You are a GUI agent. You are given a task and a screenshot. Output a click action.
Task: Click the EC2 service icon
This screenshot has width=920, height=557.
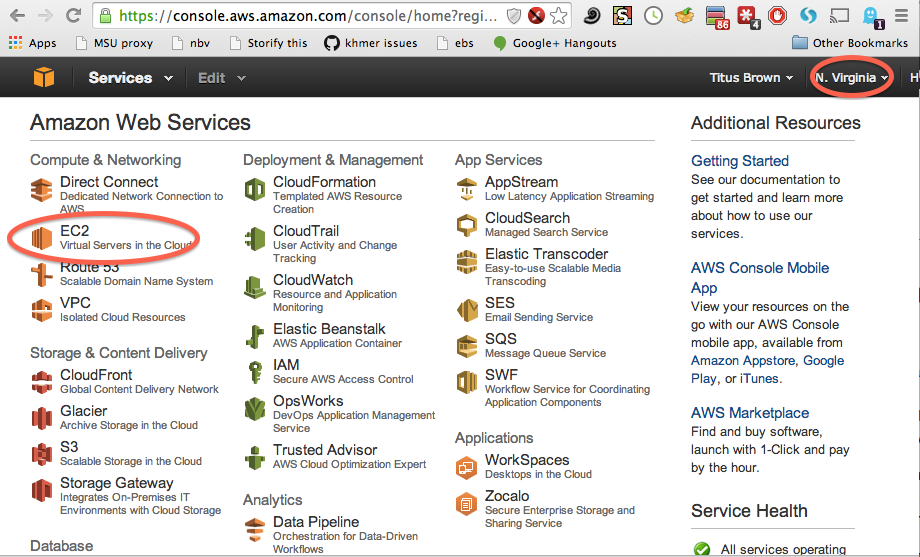coord(42,238)
